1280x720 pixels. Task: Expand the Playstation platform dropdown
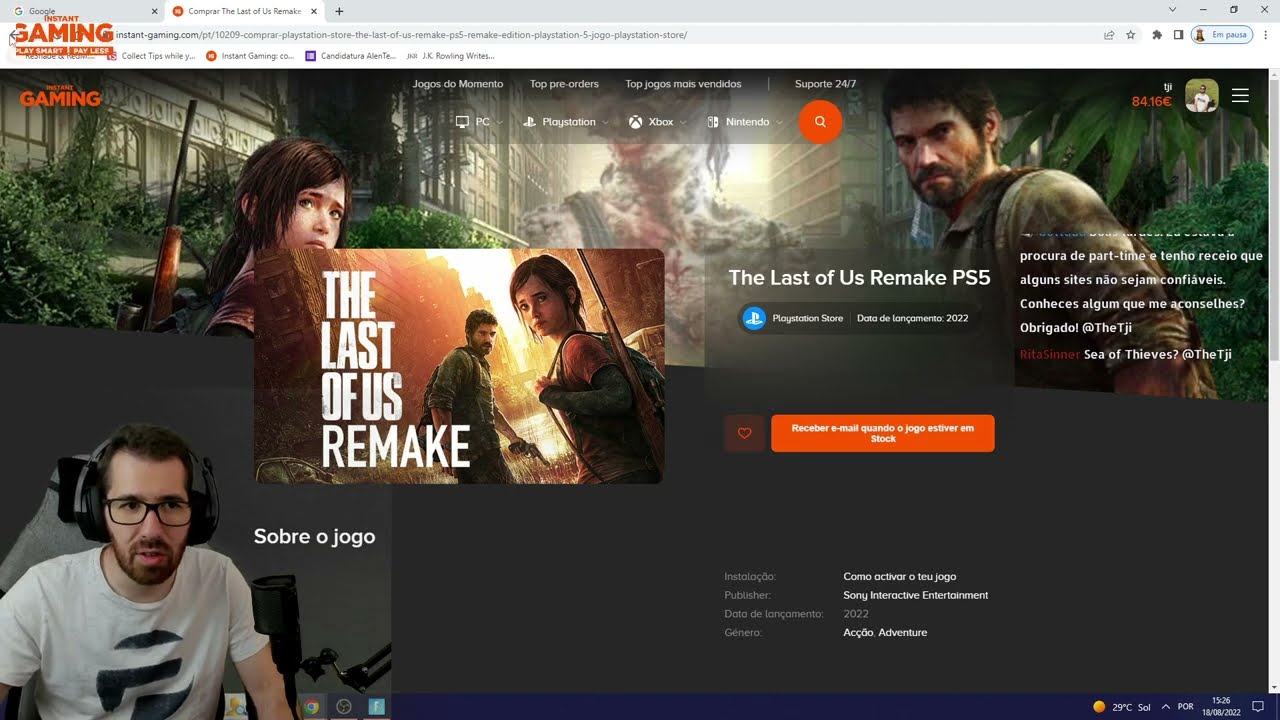565,122
